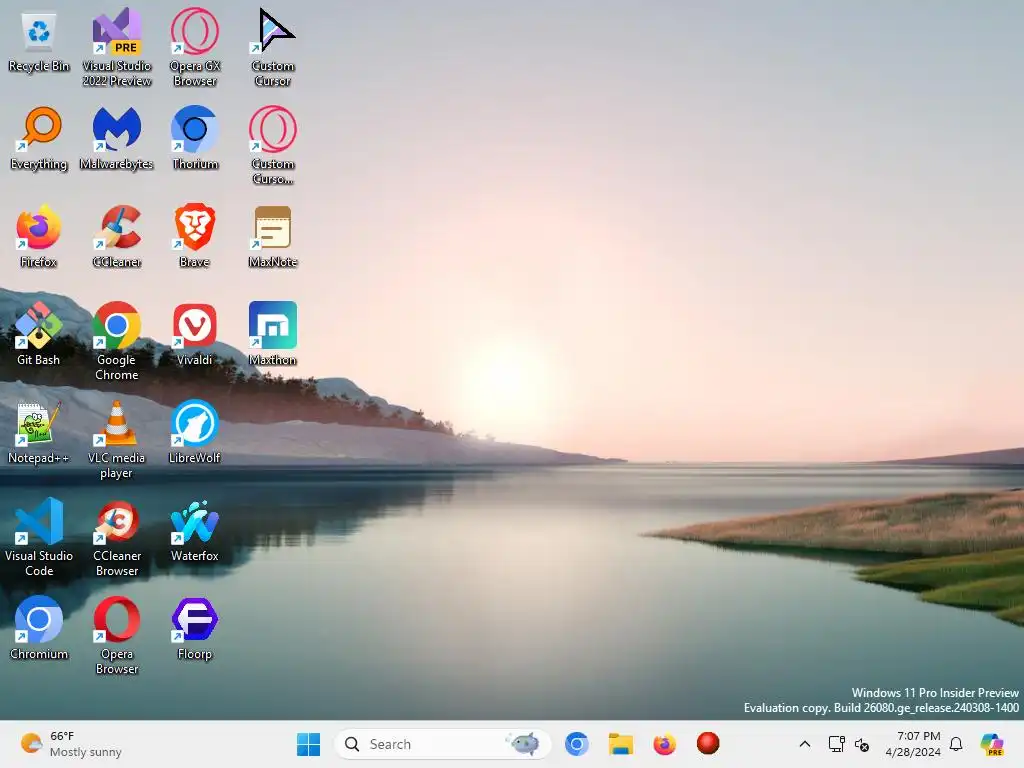
Task: Select the Custom Curso... Opera-ring shortcut
Action: click(x=273, y=145)
